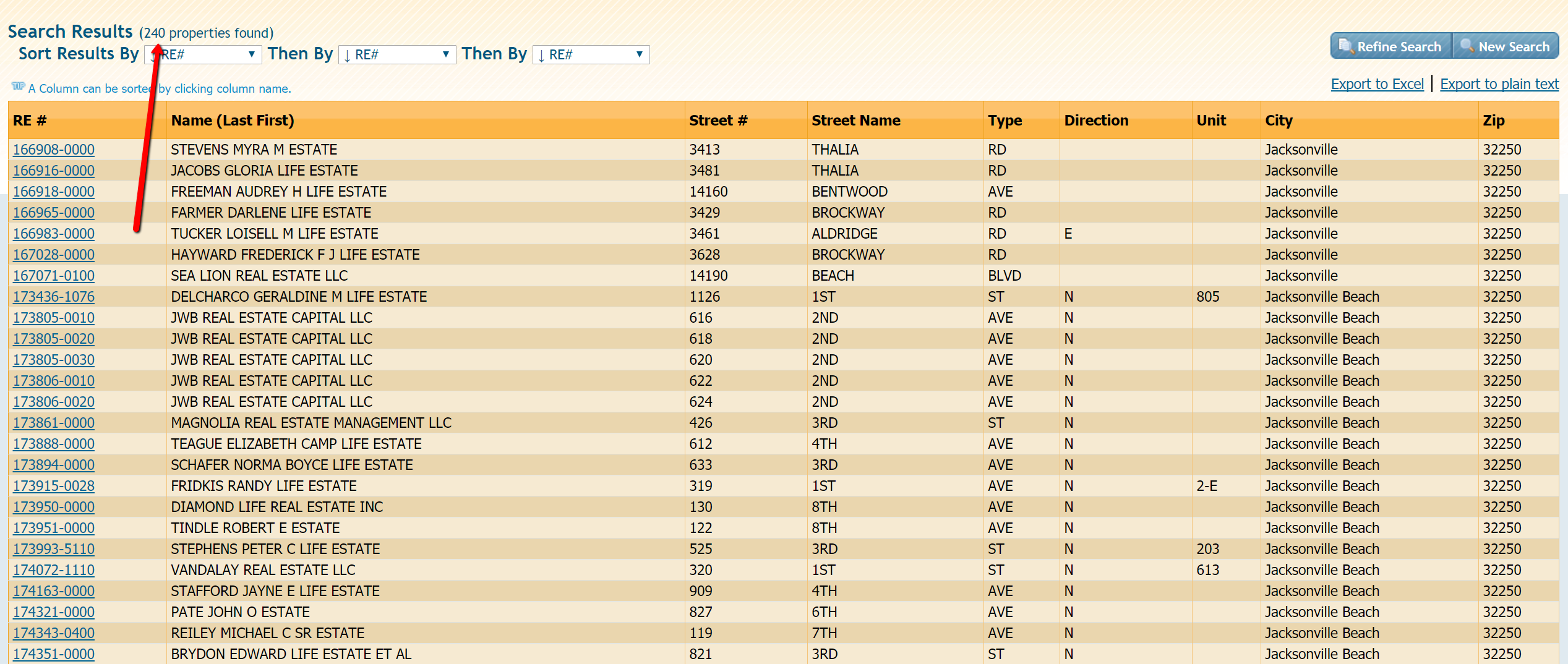View parcel 173915-0028 details

pyautogui.click(x=54, y=486)
